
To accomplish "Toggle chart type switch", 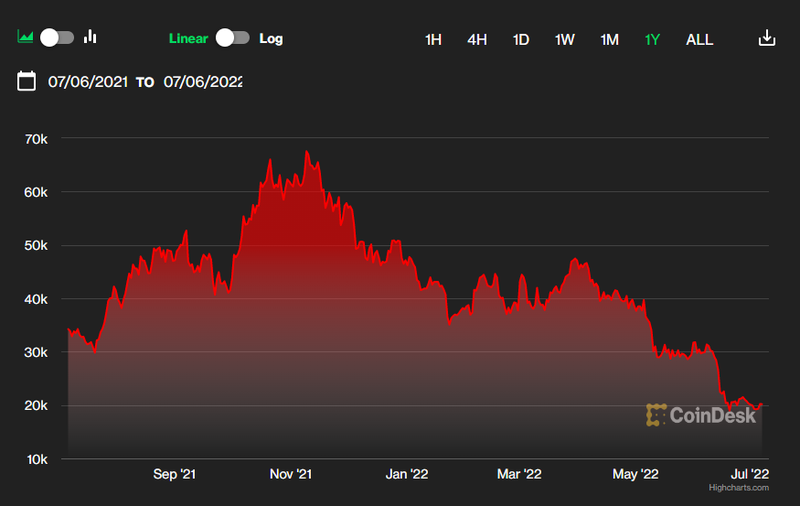I will pyautogui.click(x=57, y=38).
